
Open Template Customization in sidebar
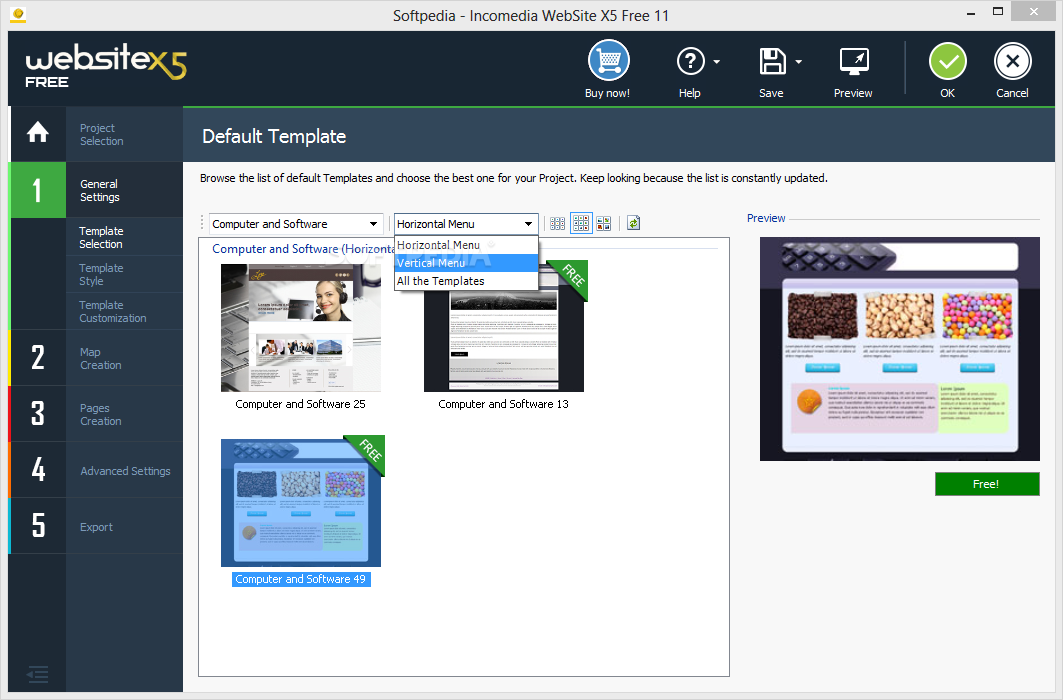(124, 312)
